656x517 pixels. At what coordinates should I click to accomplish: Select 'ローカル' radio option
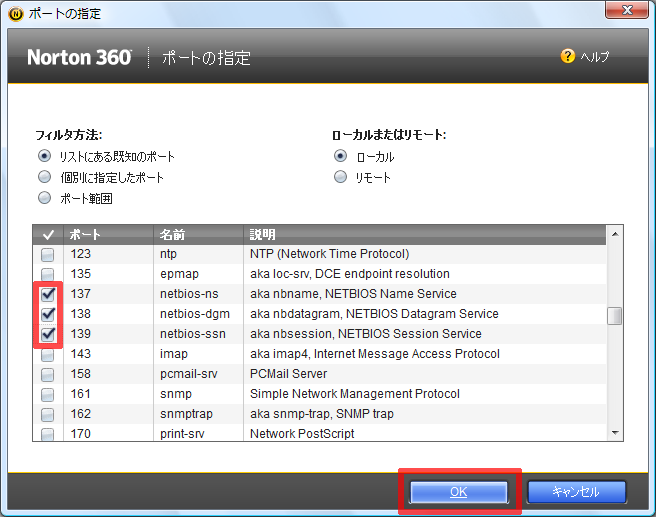click(x=341, y=156)
